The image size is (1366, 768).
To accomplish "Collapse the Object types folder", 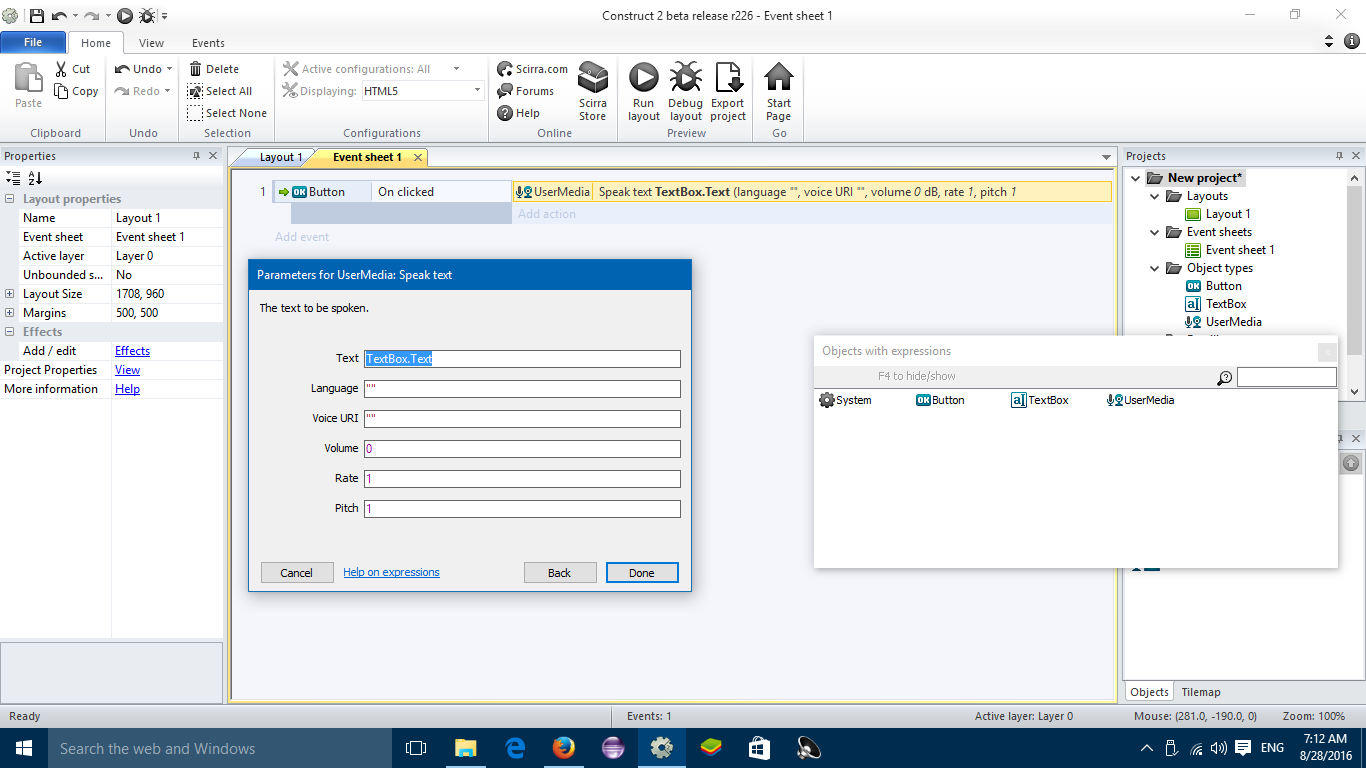I will pos(1154,268).
